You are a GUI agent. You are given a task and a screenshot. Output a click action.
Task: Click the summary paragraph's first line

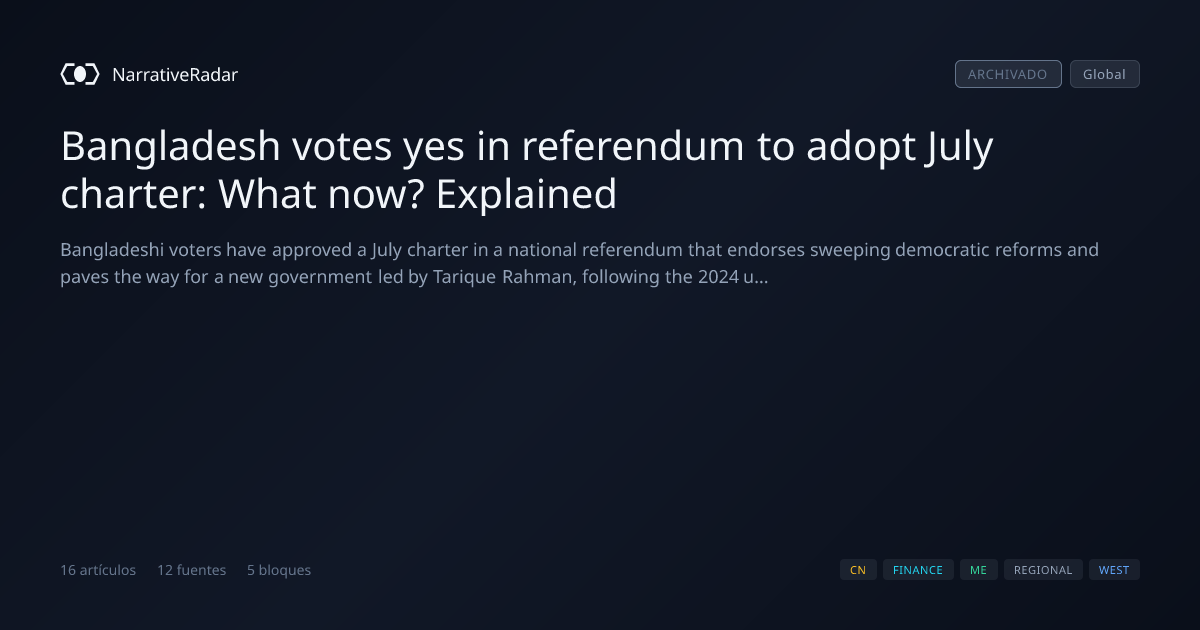pos(579,249)
